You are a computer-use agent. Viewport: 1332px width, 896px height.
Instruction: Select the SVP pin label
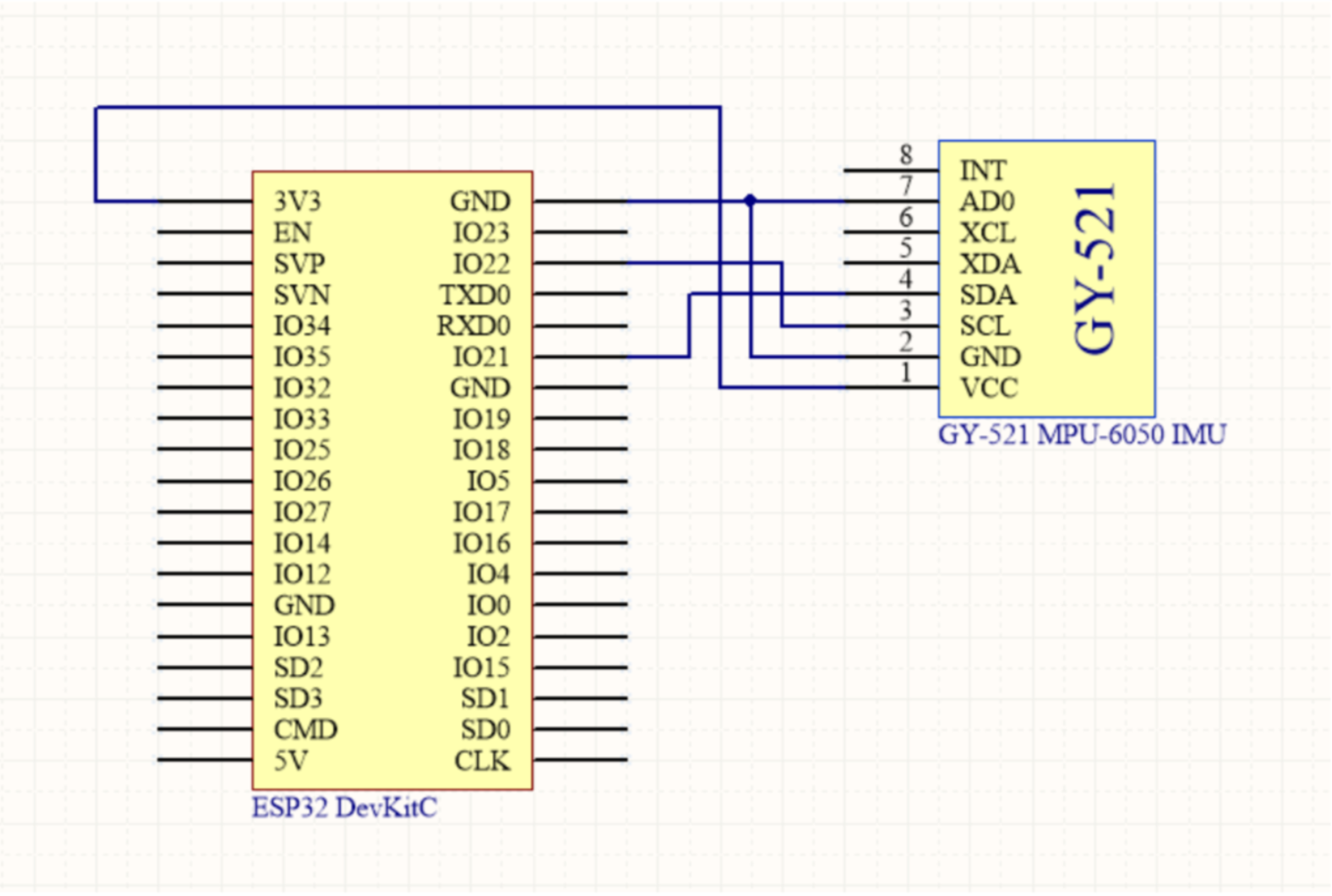(x=299, y=264)
